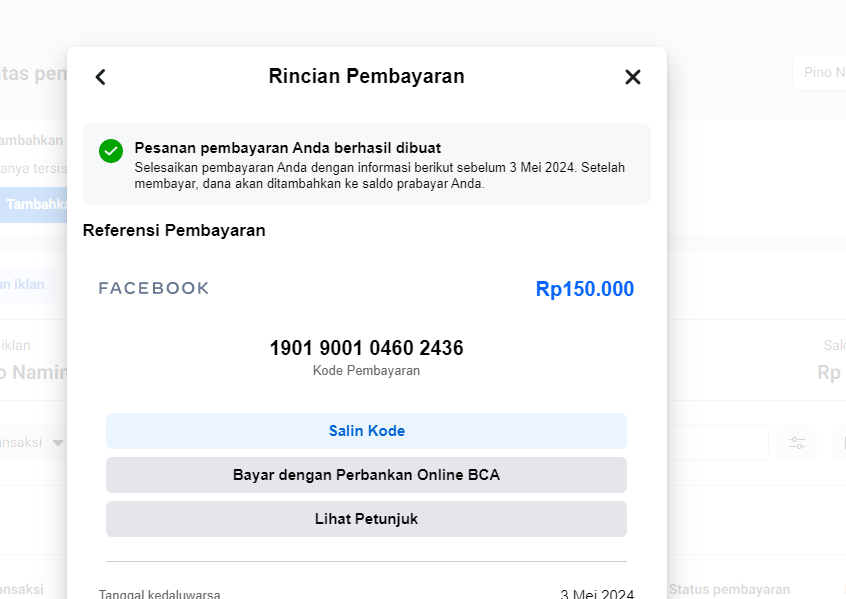Click the green success checkmark icon

[111, 151]
